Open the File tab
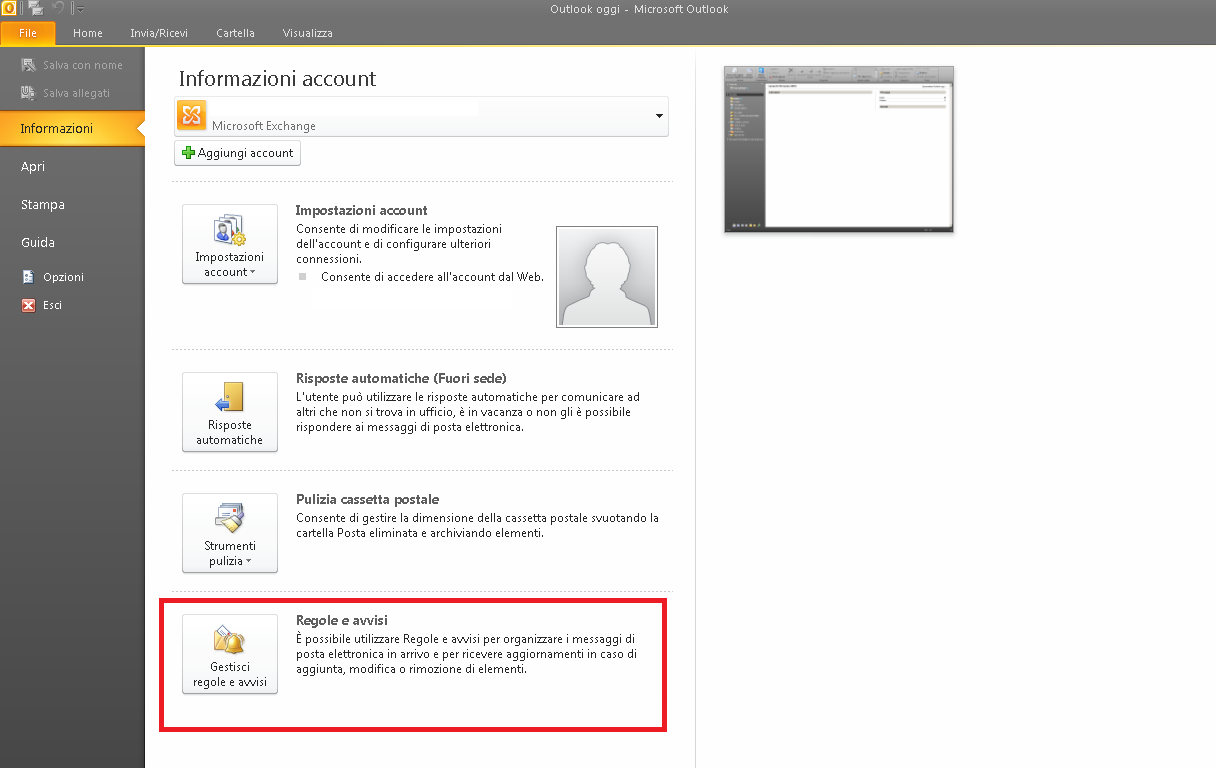The image size is (1216, 768). point(28,33)
